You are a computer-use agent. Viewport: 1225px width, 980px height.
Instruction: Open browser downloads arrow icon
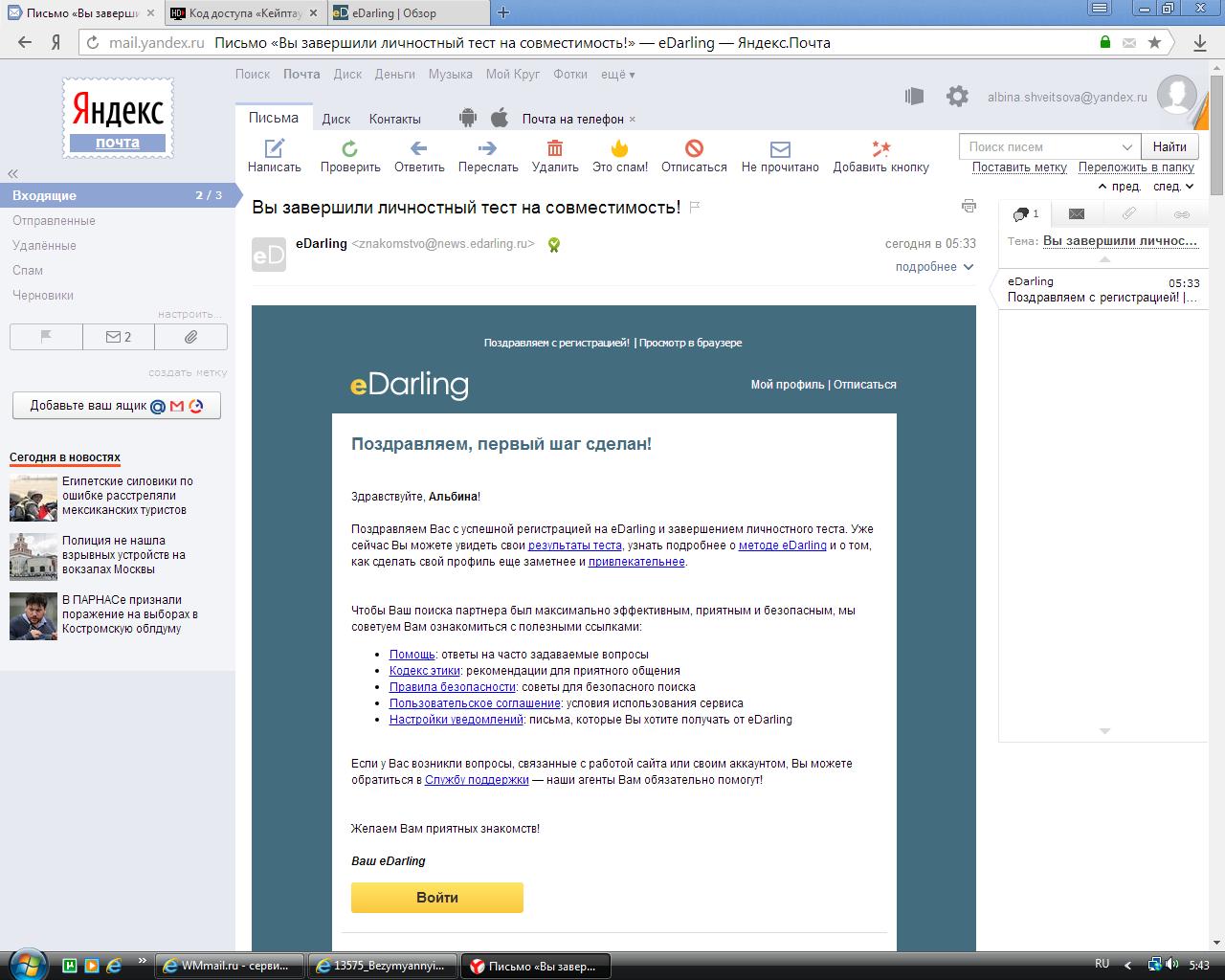coord(1200,42)
